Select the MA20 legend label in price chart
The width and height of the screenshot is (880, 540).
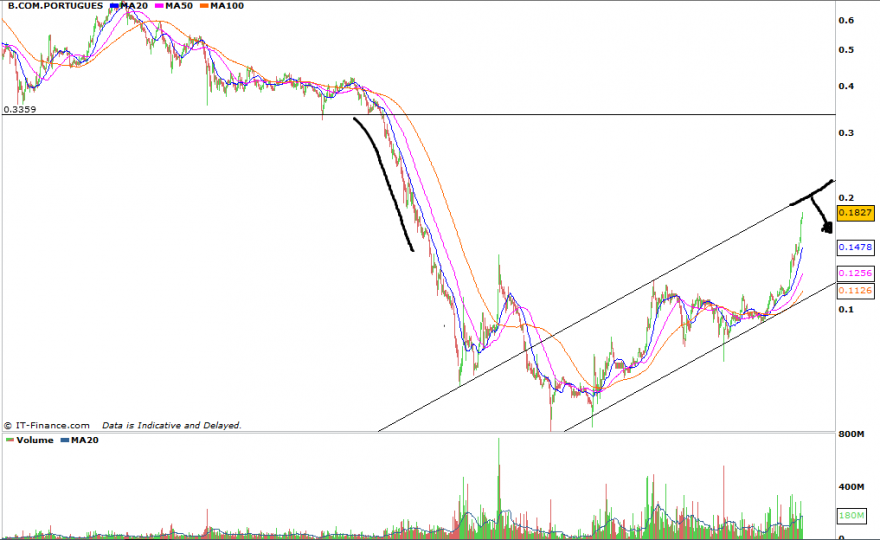pos(134,6)
